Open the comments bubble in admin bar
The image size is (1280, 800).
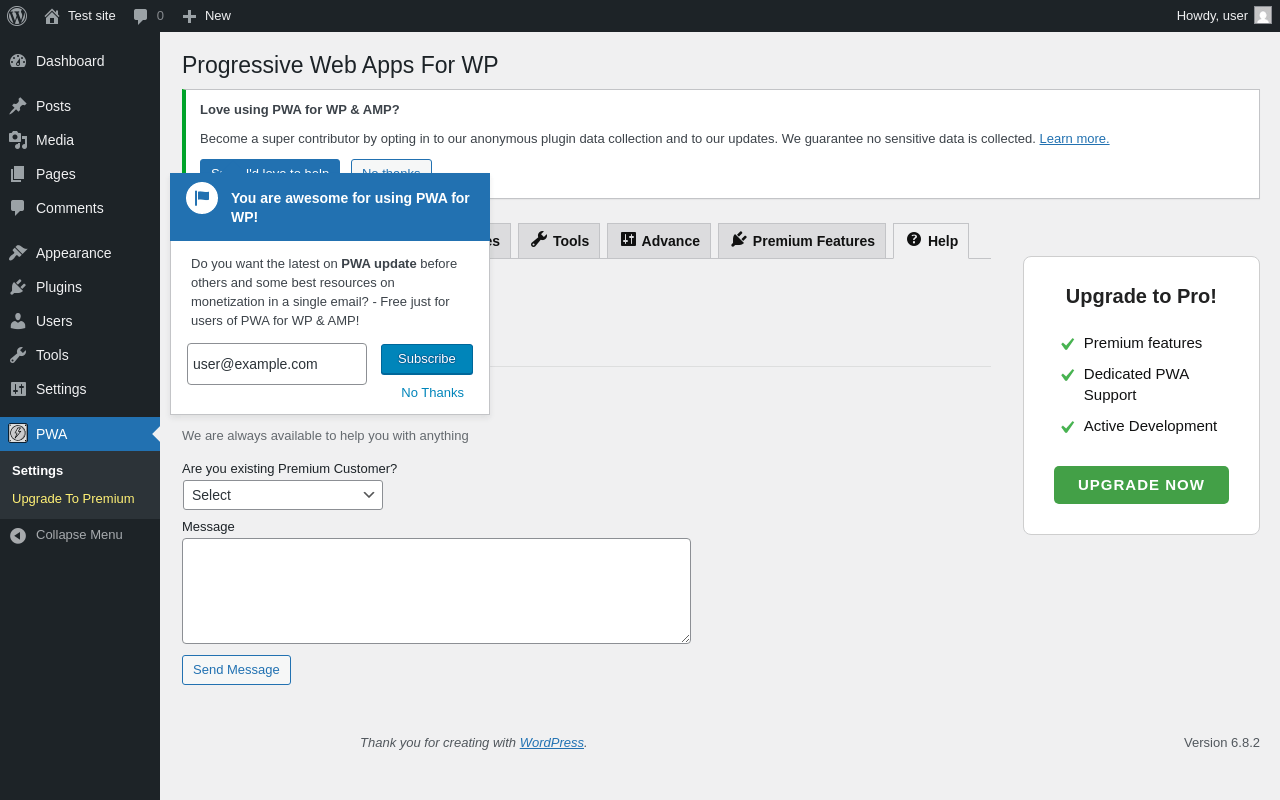141,16
